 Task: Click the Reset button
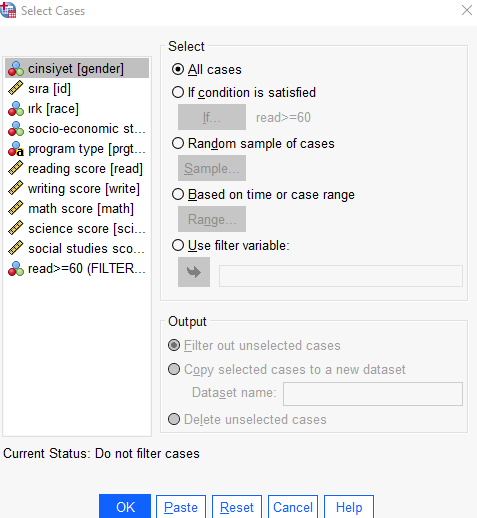tap(237, 507)
